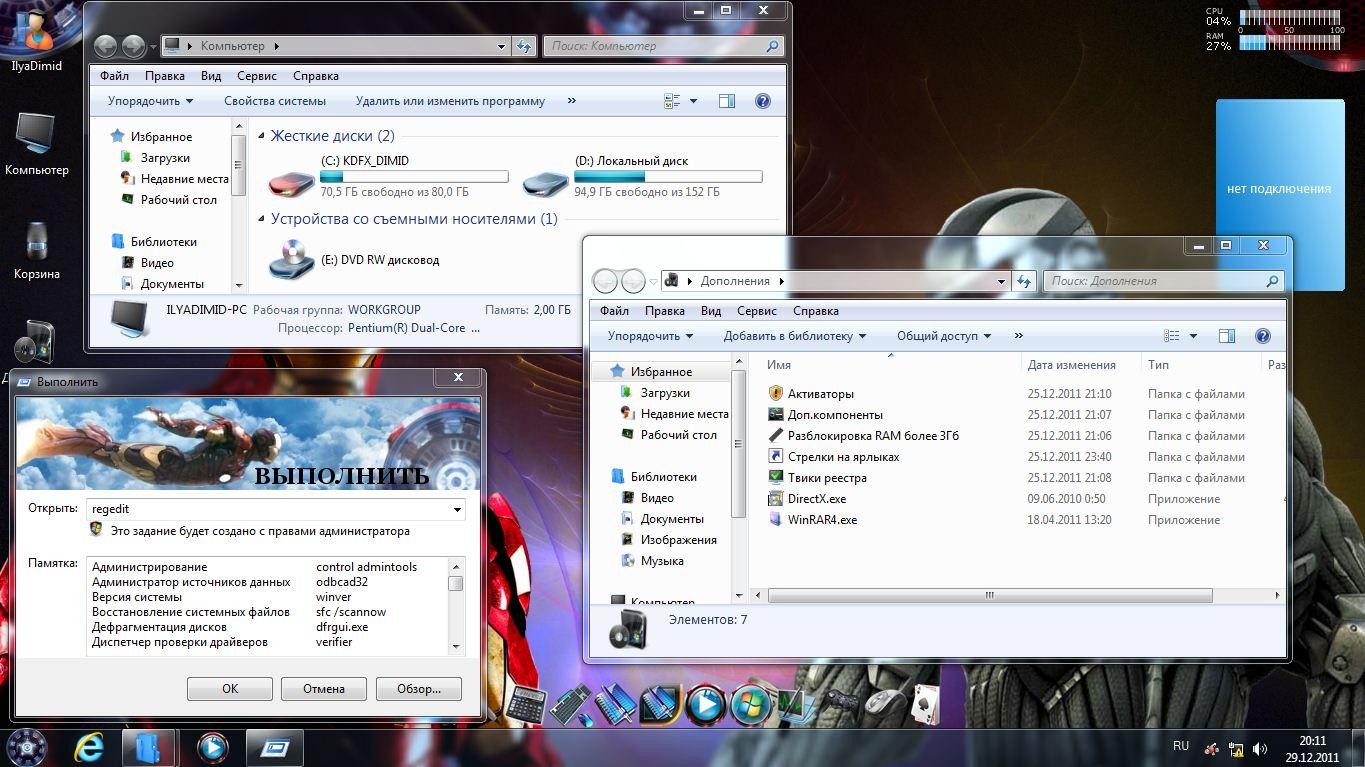This screenshot has height=767, width=1365.
Task: Open Сервис menu in Компьютер window
Action: pyautogui.click(x=257, y=76)
